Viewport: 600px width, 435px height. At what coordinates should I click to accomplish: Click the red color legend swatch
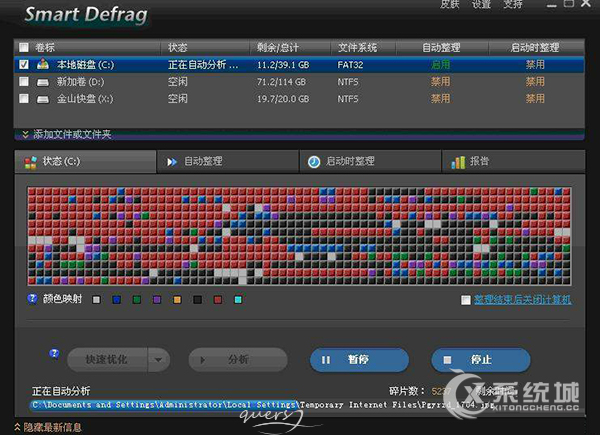[x=218, y=300]
